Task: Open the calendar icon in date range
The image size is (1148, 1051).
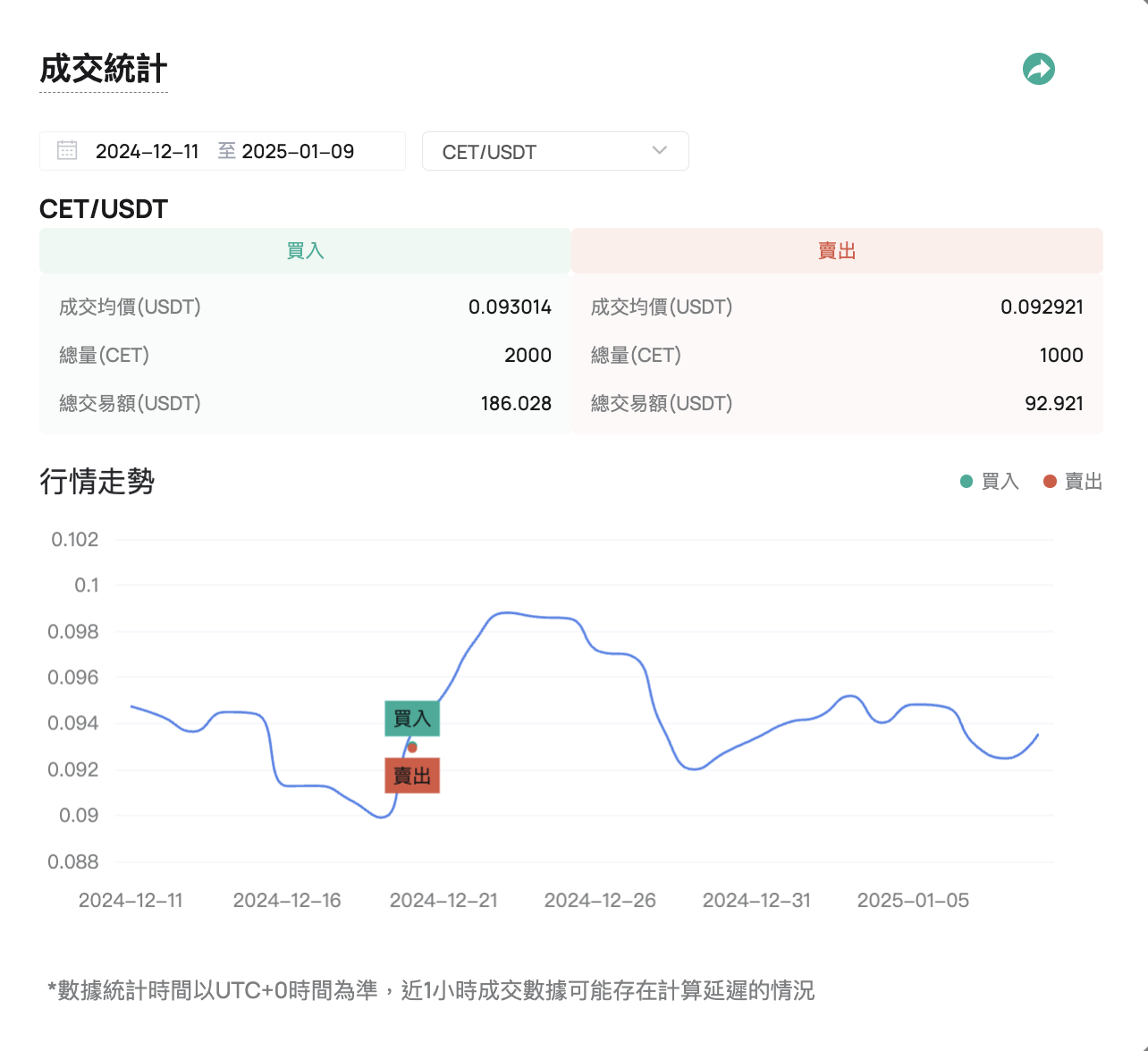Action: tap(67, 150)
